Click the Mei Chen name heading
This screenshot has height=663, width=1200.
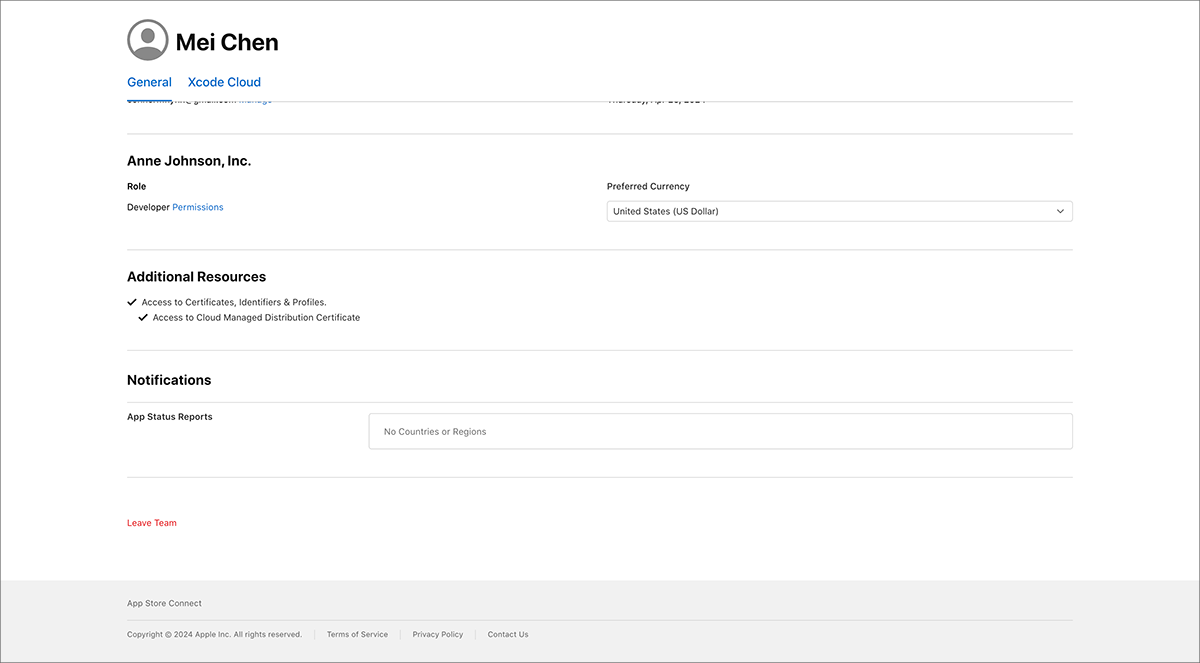click(227, 42)
